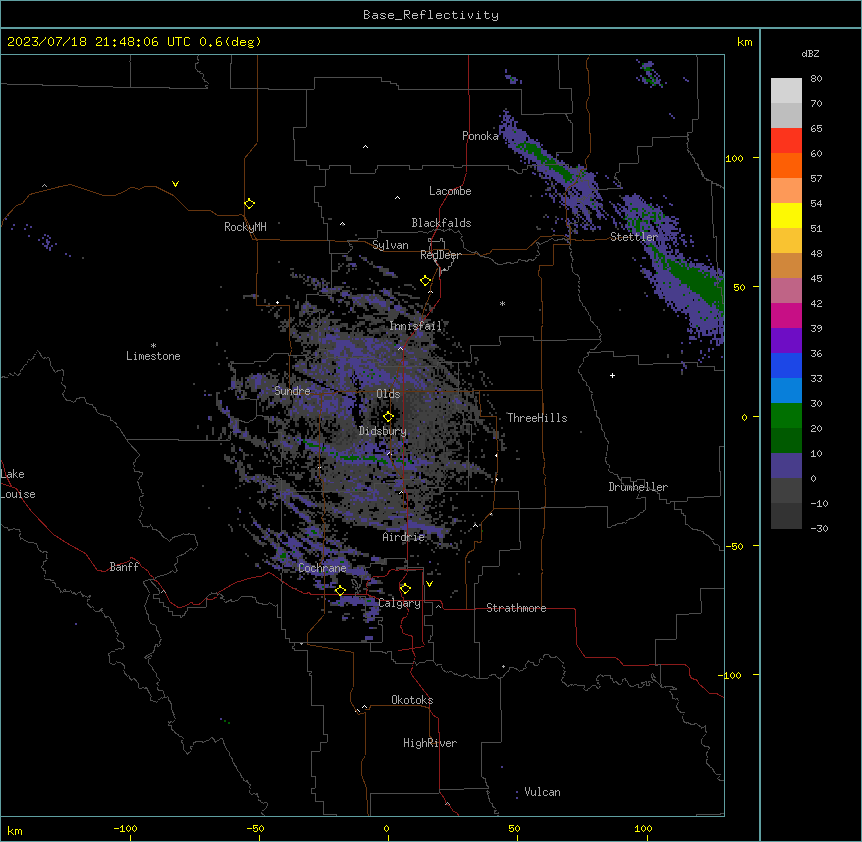
Task: Click the yellow diamond marker near RockyMH
Action: [x=250, y=203]
